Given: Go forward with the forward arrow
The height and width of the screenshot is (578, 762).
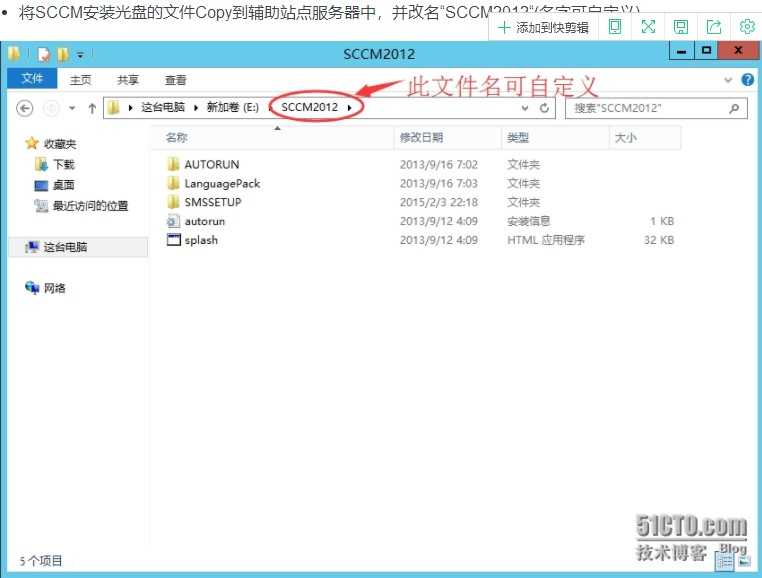Looking at the screenshot, I should click(x=51, y=108).
